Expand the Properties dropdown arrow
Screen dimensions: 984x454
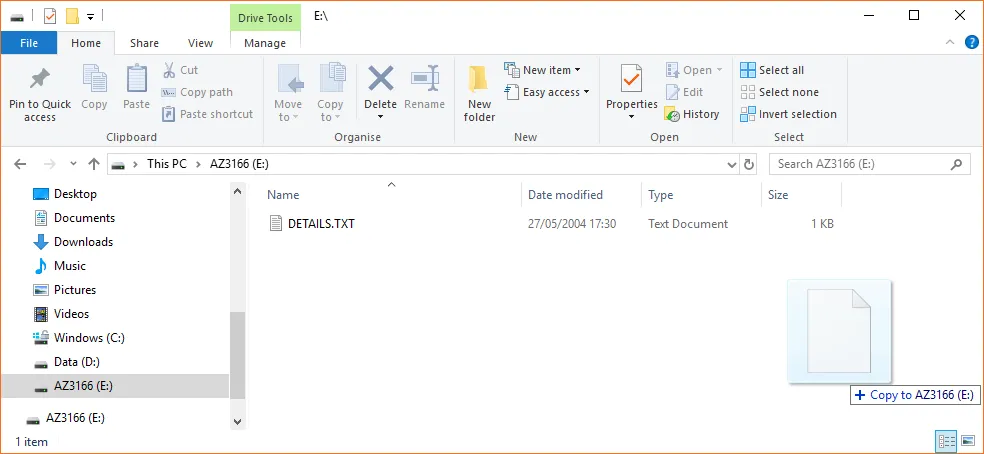[x=631, y=117]
